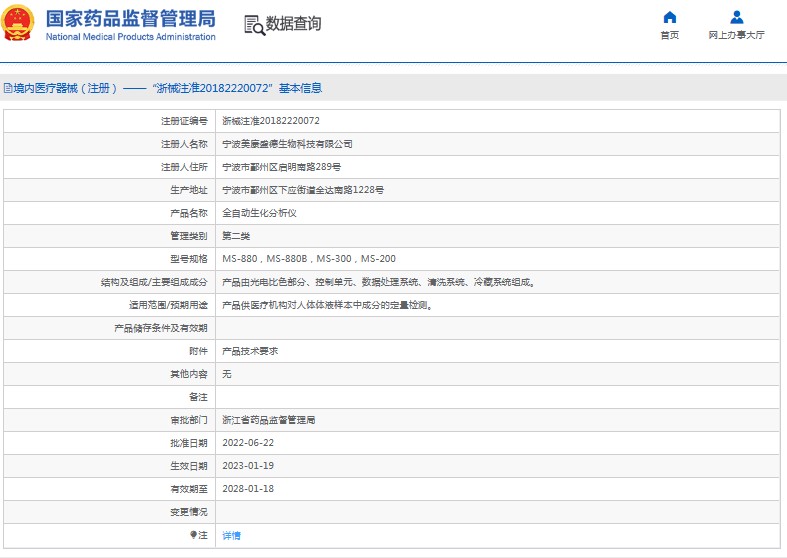Click the national emblem logo

tap(18, 23)
